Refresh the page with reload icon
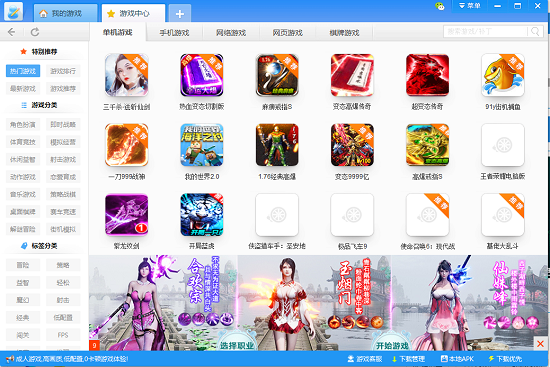550x367 pixels. click(35, 32)
